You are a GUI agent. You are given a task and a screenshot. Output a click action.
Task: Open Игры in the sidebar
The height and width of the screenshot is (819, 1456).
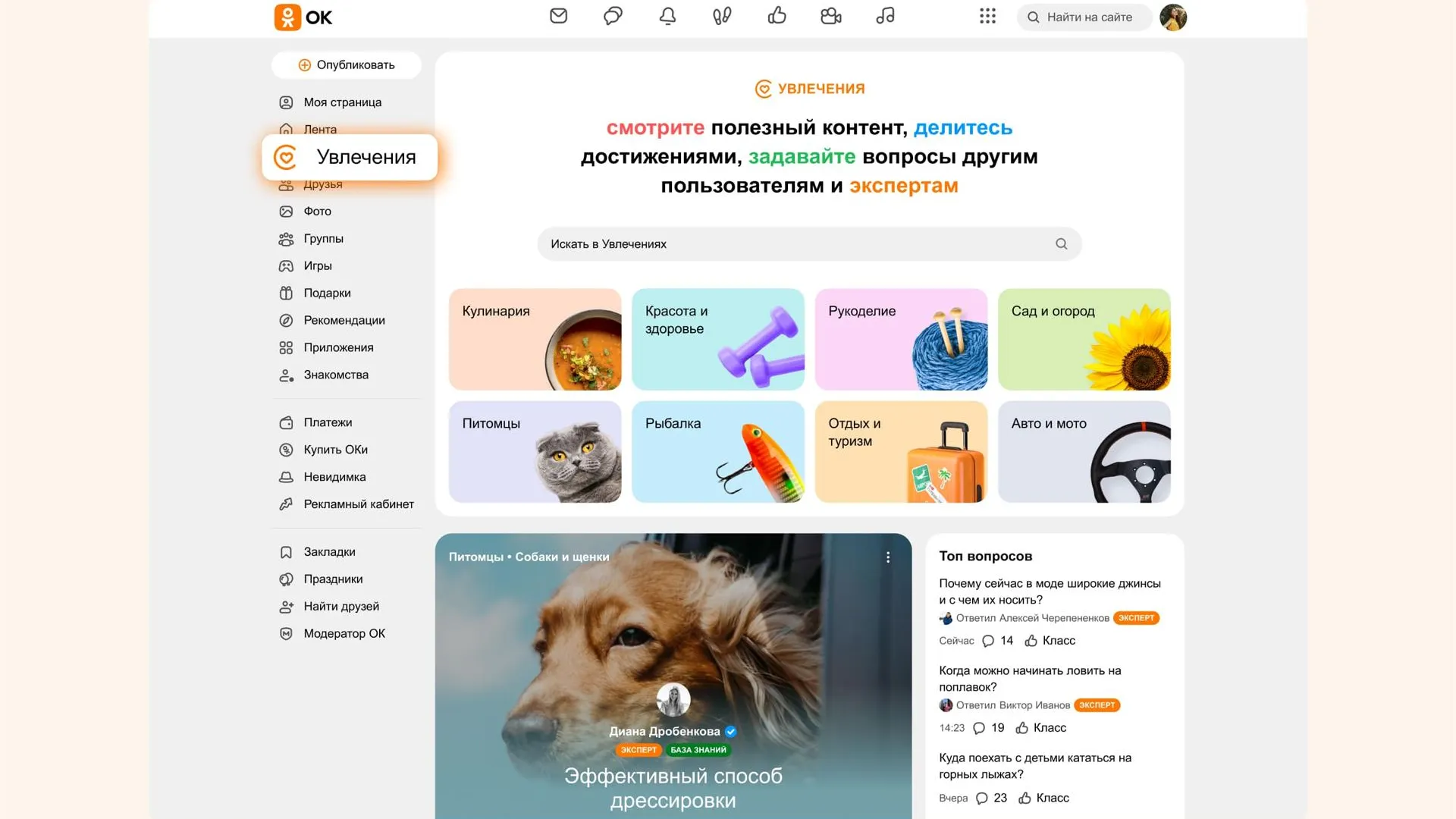317,266
